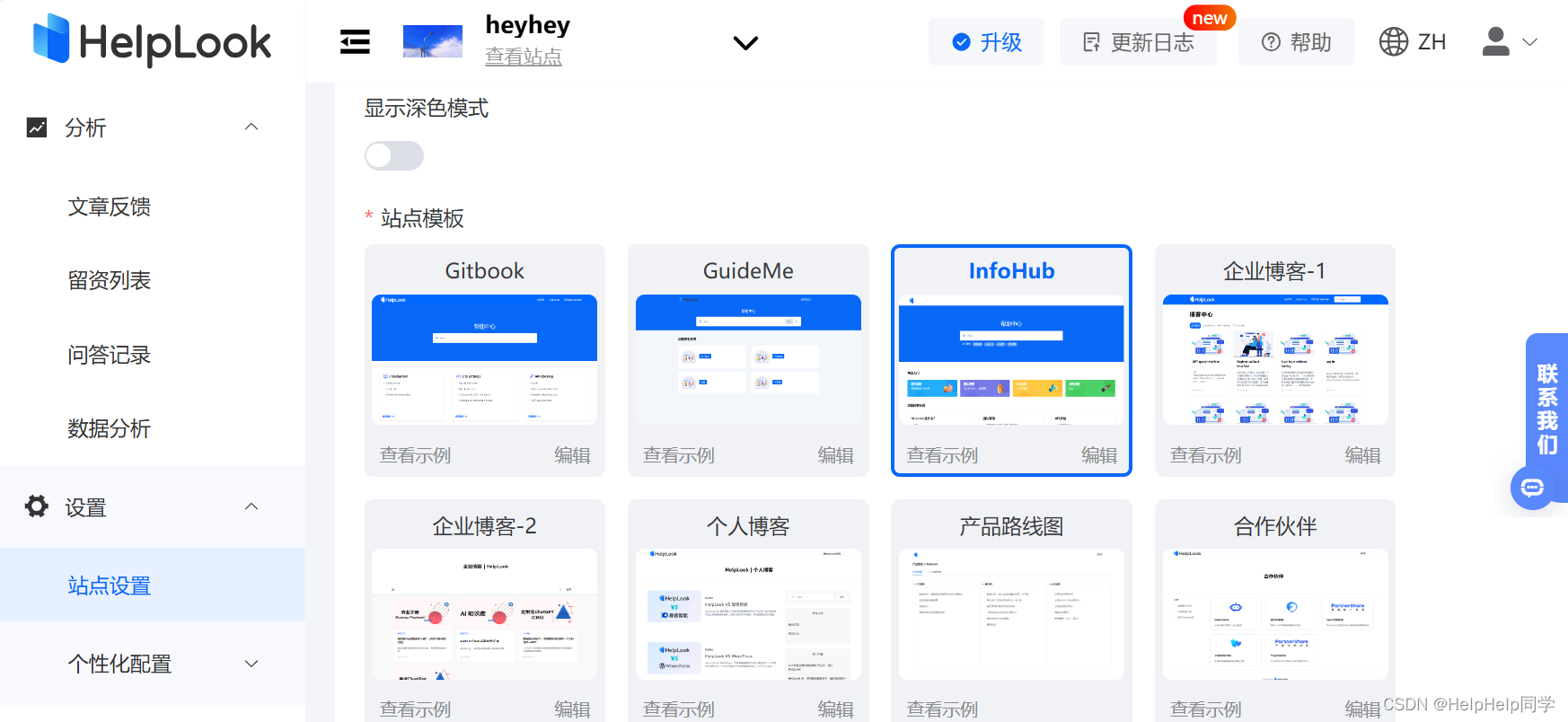Click 查看示例 for the 个人博客 template
Viewport: 1568px width, 722px height.
pyautogui.click(x=679, y=709)
